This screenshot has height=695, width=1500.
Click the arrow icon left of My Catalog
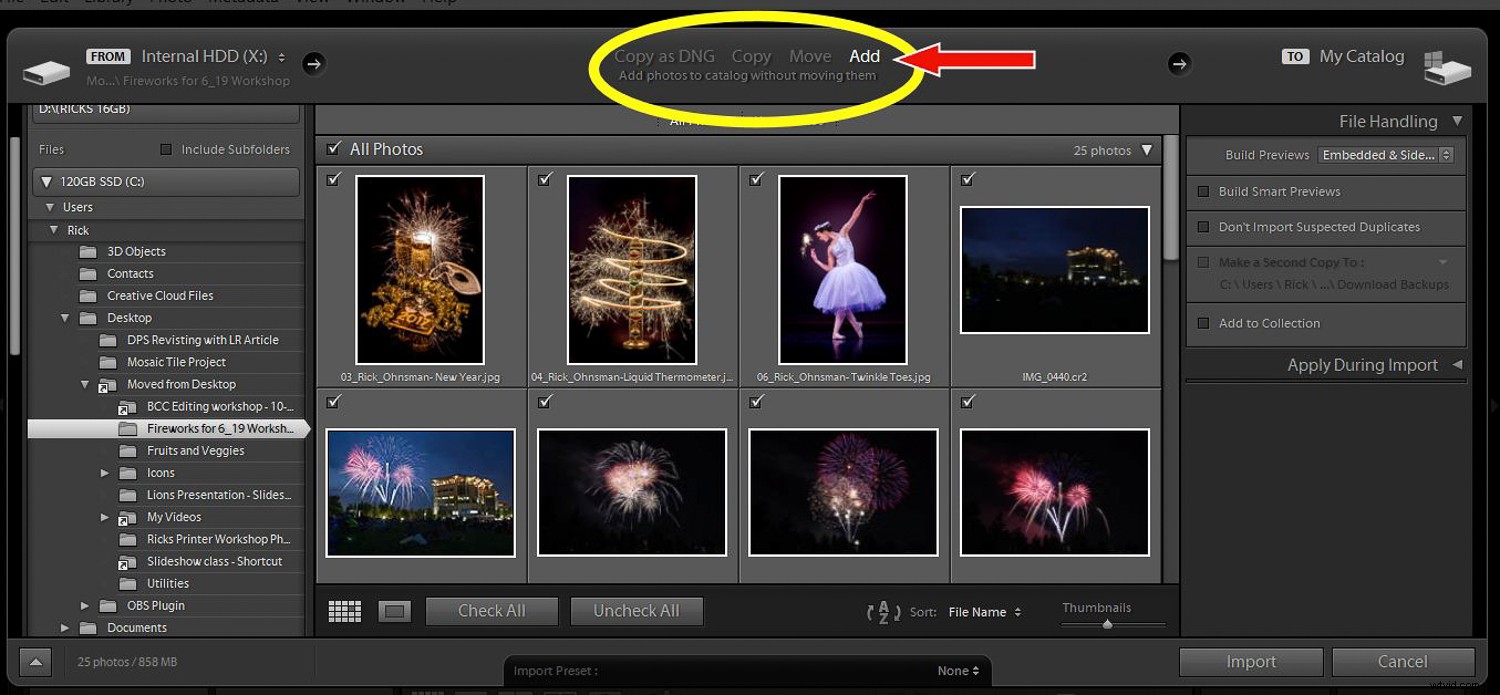[x=1180, y=63]
